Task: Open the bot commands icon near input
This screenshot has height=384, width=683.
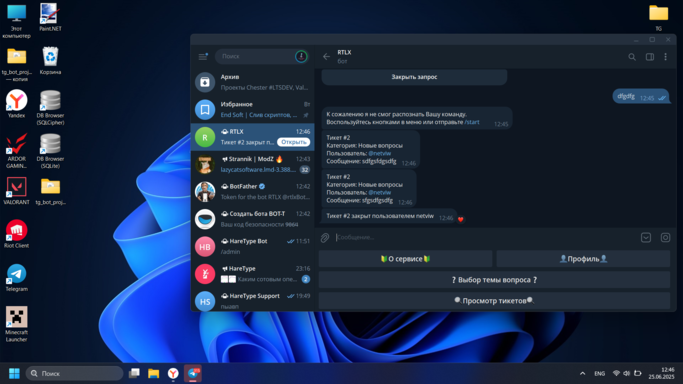Action: (x=665, y=237)
